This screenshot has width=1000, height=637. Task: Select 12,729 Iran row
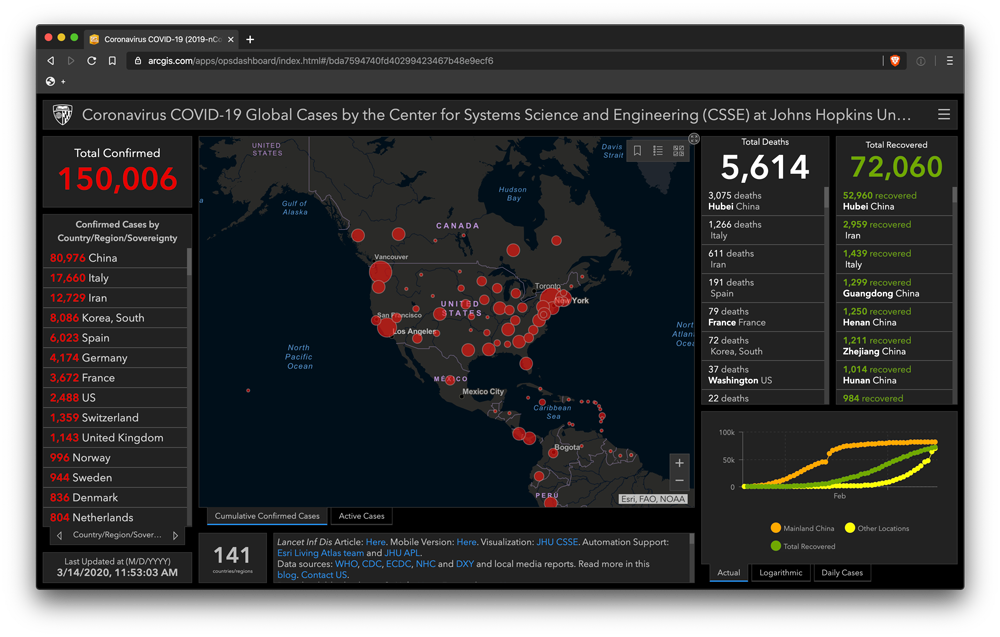pos(117,298)
